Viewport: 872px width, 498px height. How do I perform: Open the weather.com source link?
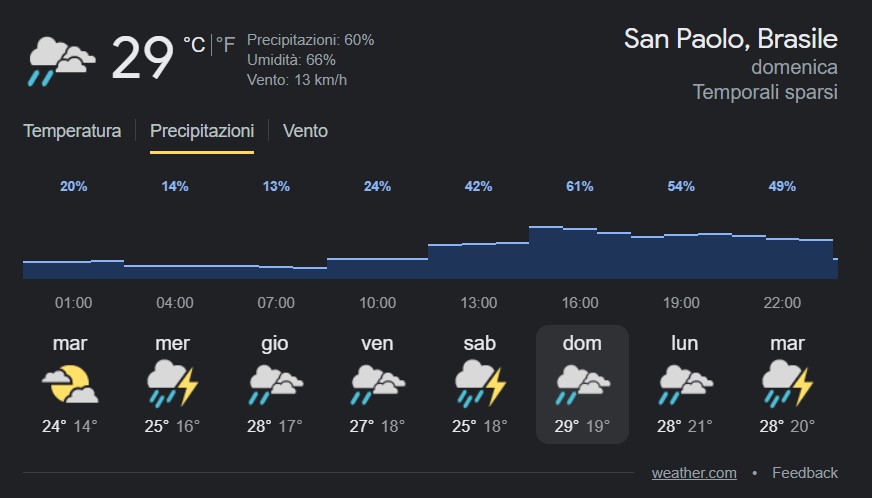(x=694, y=473)
